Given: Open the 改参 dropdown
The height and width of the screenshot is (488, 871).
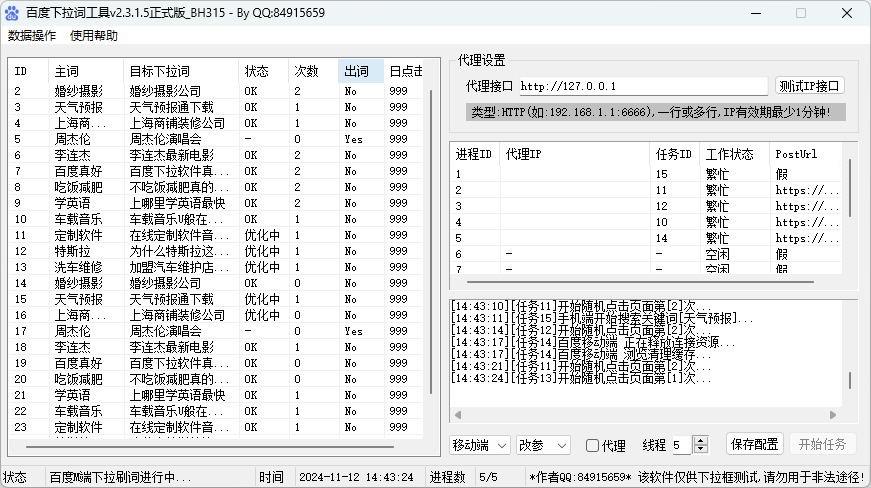Looking at the screenshot, I should [543, 445].
